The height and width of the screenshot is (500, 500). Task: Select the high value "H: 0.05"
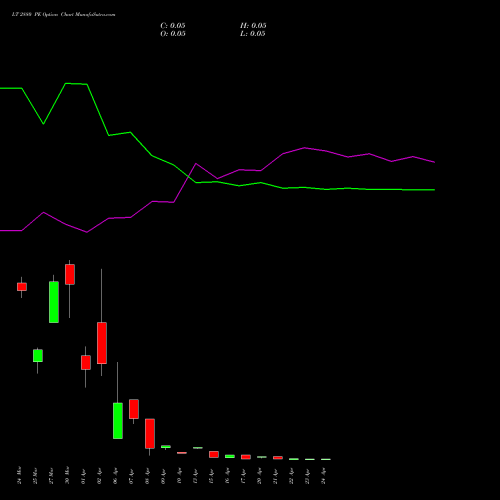pyautogui.click(x=253, y=26)
